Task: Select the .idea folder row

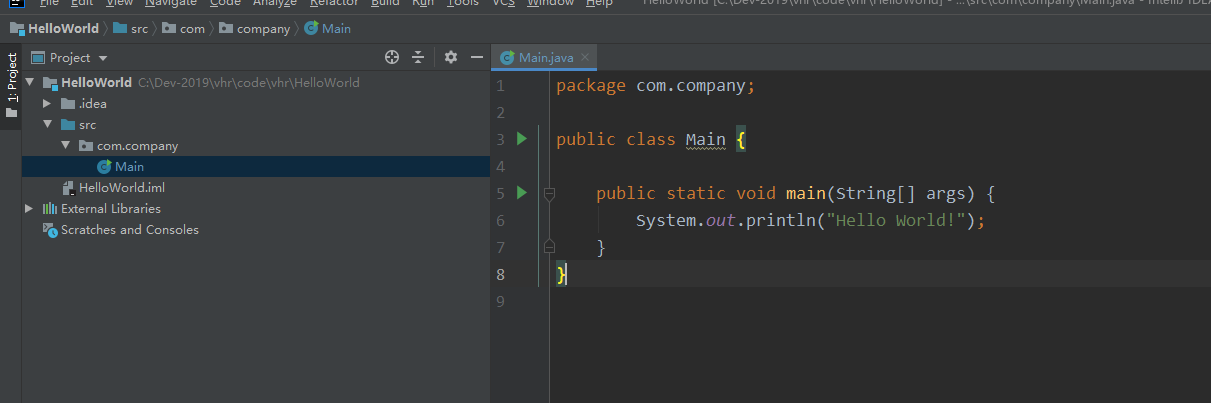Action: [256, 104]
